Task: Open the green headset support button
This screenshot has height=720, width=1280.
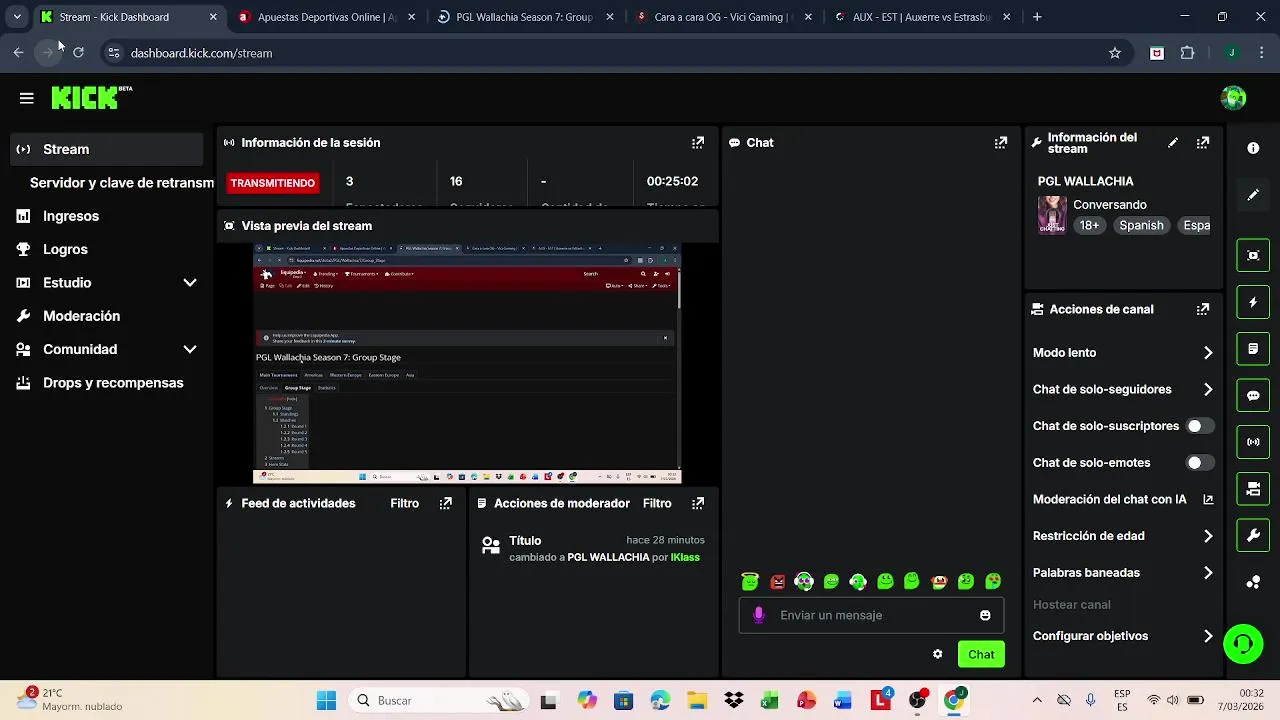Action: (x=1243, y=644)
